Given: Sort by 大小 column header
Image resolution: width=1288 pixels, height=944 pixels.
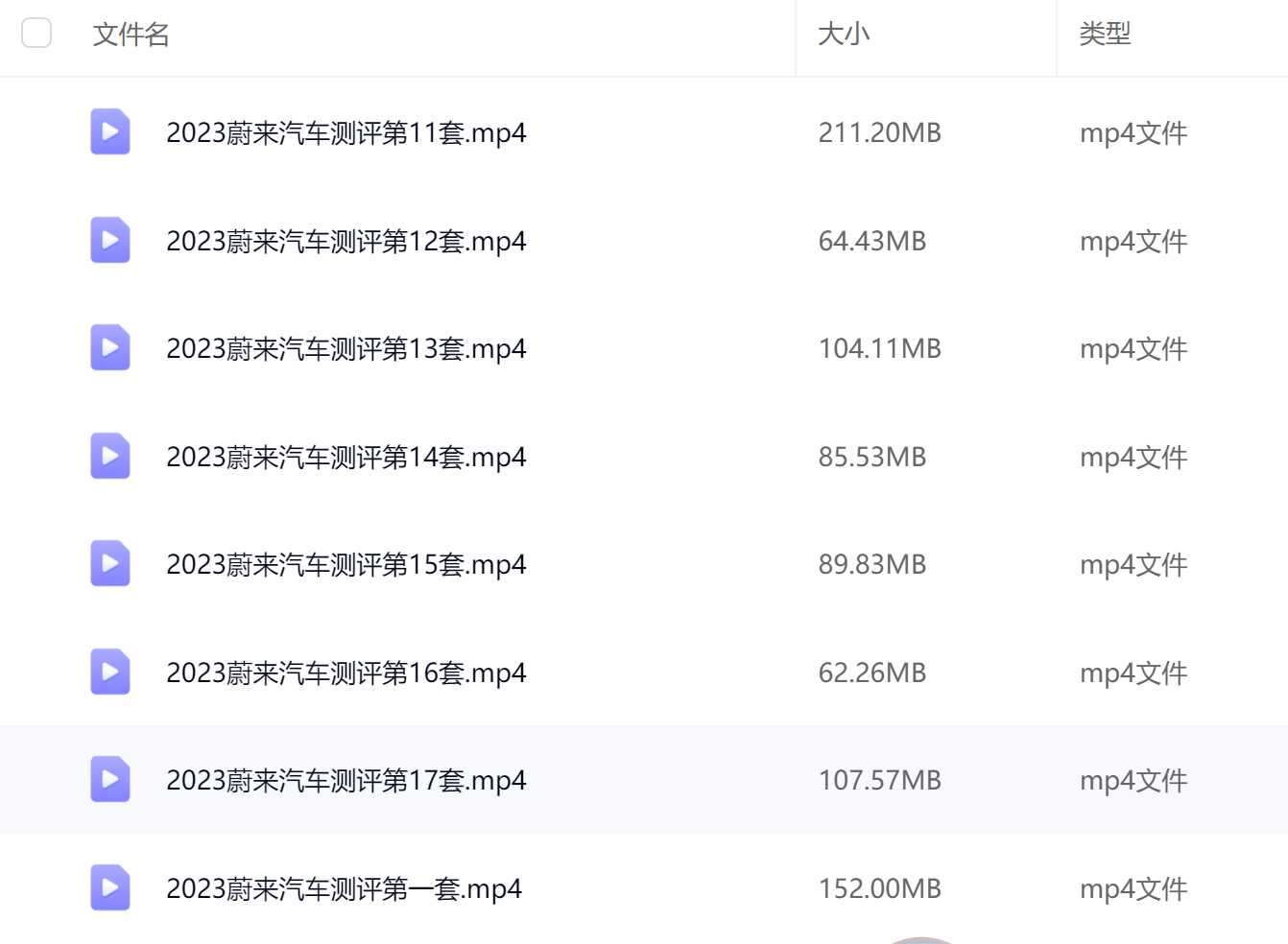Looking at the screenshot, I should [844, 35].
